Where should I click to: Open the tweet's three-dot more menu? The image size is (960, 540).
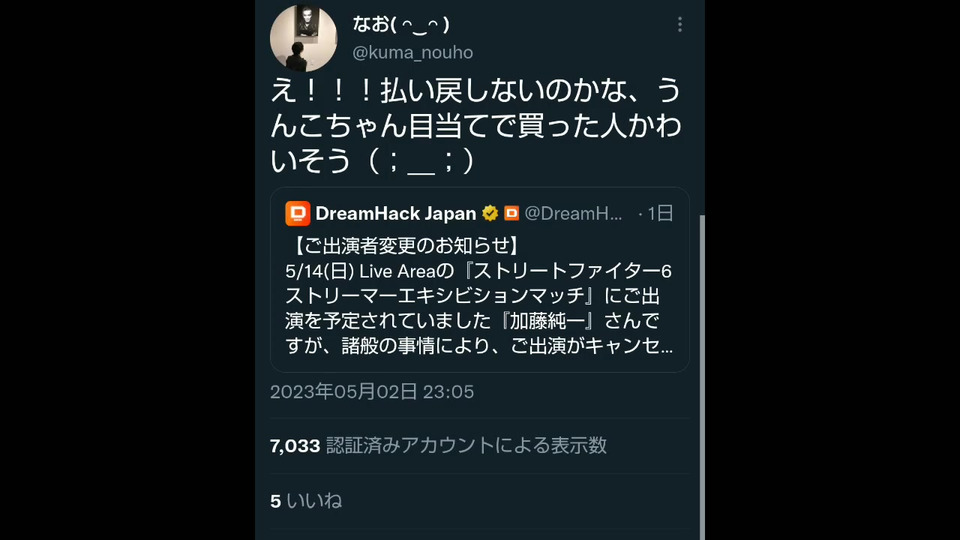click(680, 24)
